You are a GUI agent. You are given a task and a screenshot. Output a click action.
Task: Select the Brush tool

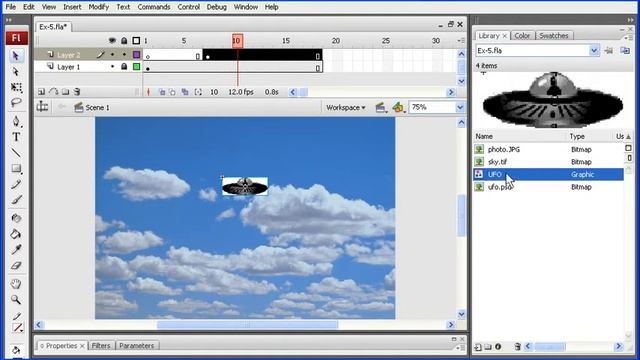click(x=16, y=200)
